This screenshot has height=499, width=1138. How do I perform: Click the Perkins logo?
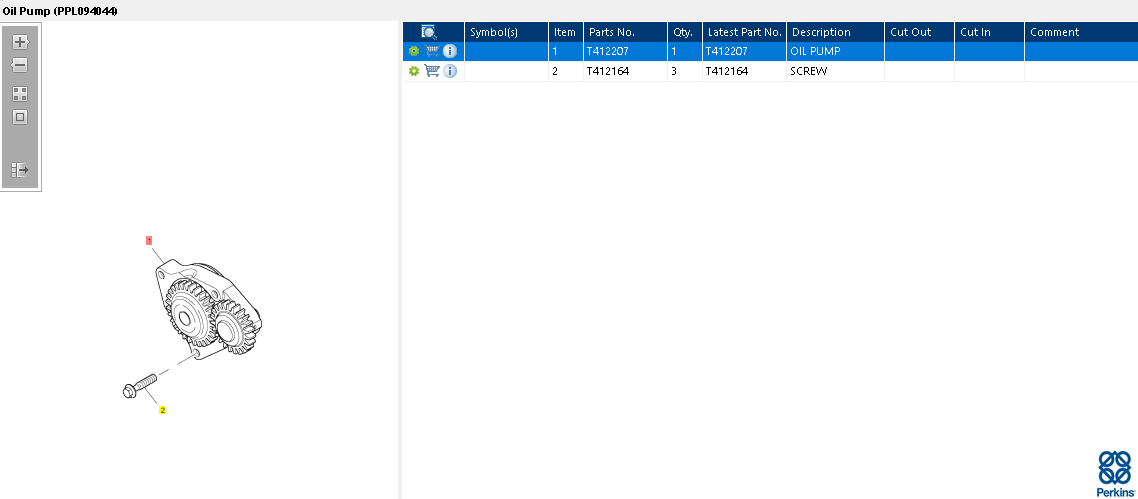1114,474
